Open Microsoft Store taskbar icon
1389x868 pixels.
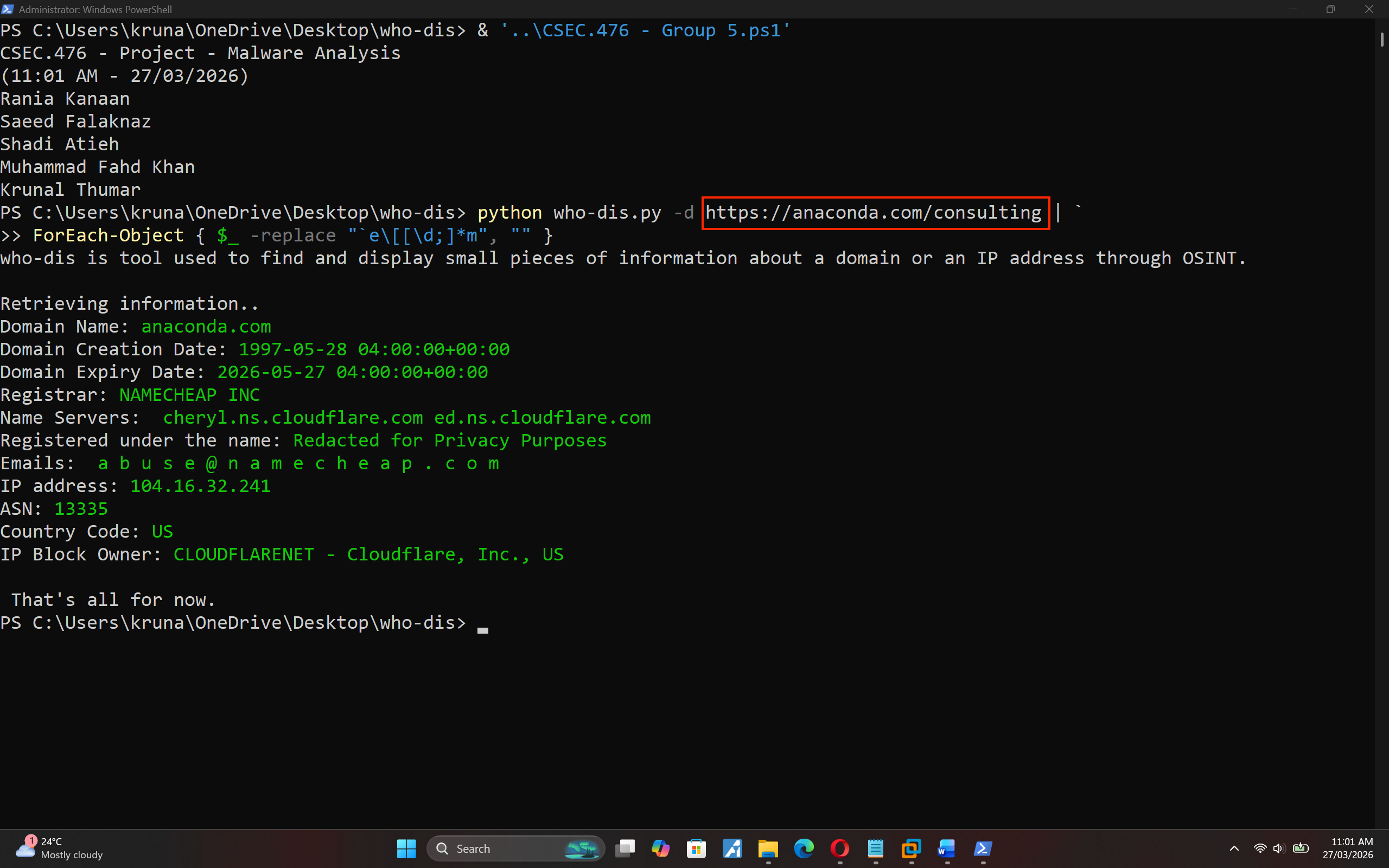[696, 848]
